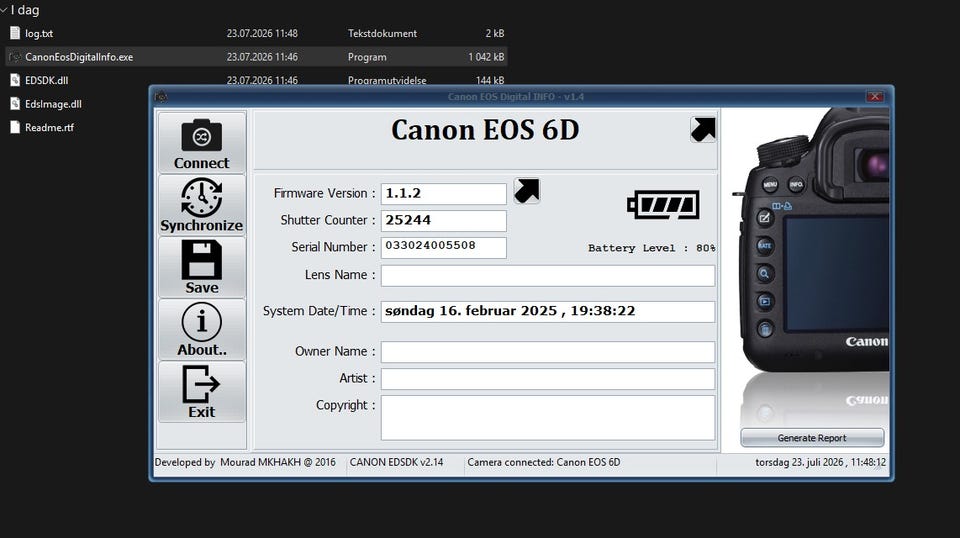This screenshot has height=538, width=960.
Task: Click the battery level indicator icon
Action: (x=663, y=204)
